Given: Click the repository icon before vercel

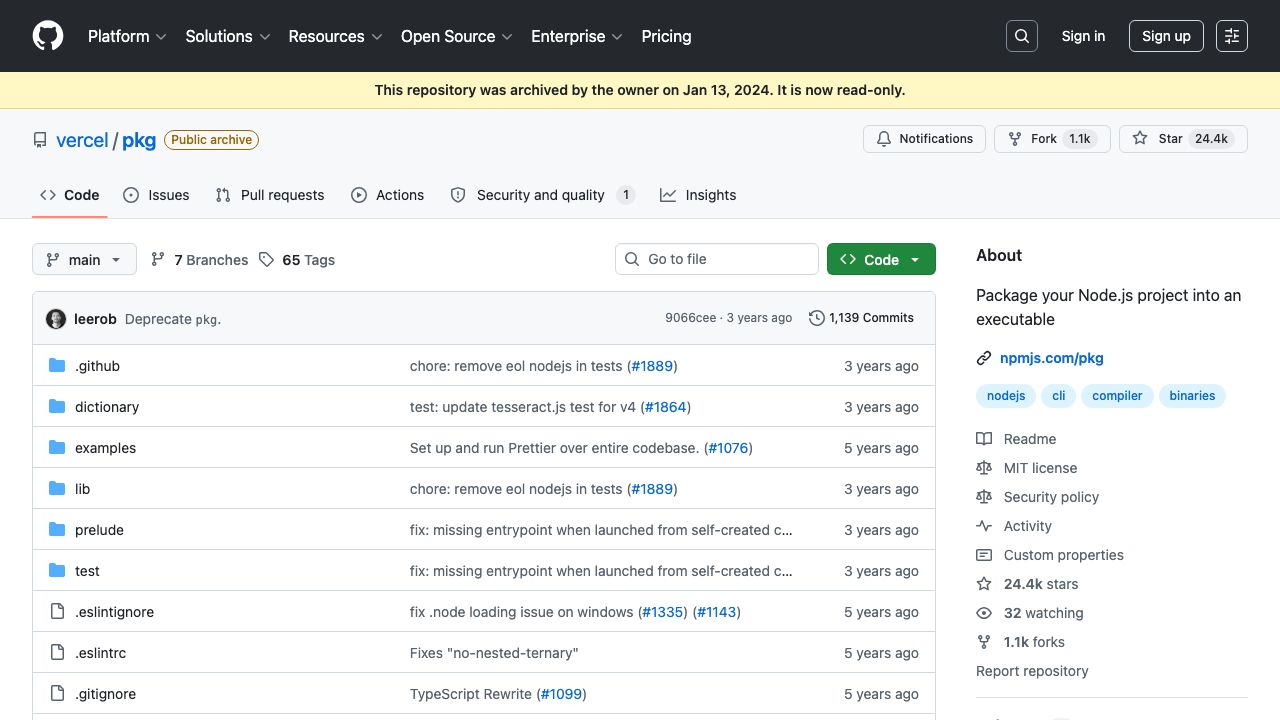Looking at the screenshot, I should tap(40, 140).
